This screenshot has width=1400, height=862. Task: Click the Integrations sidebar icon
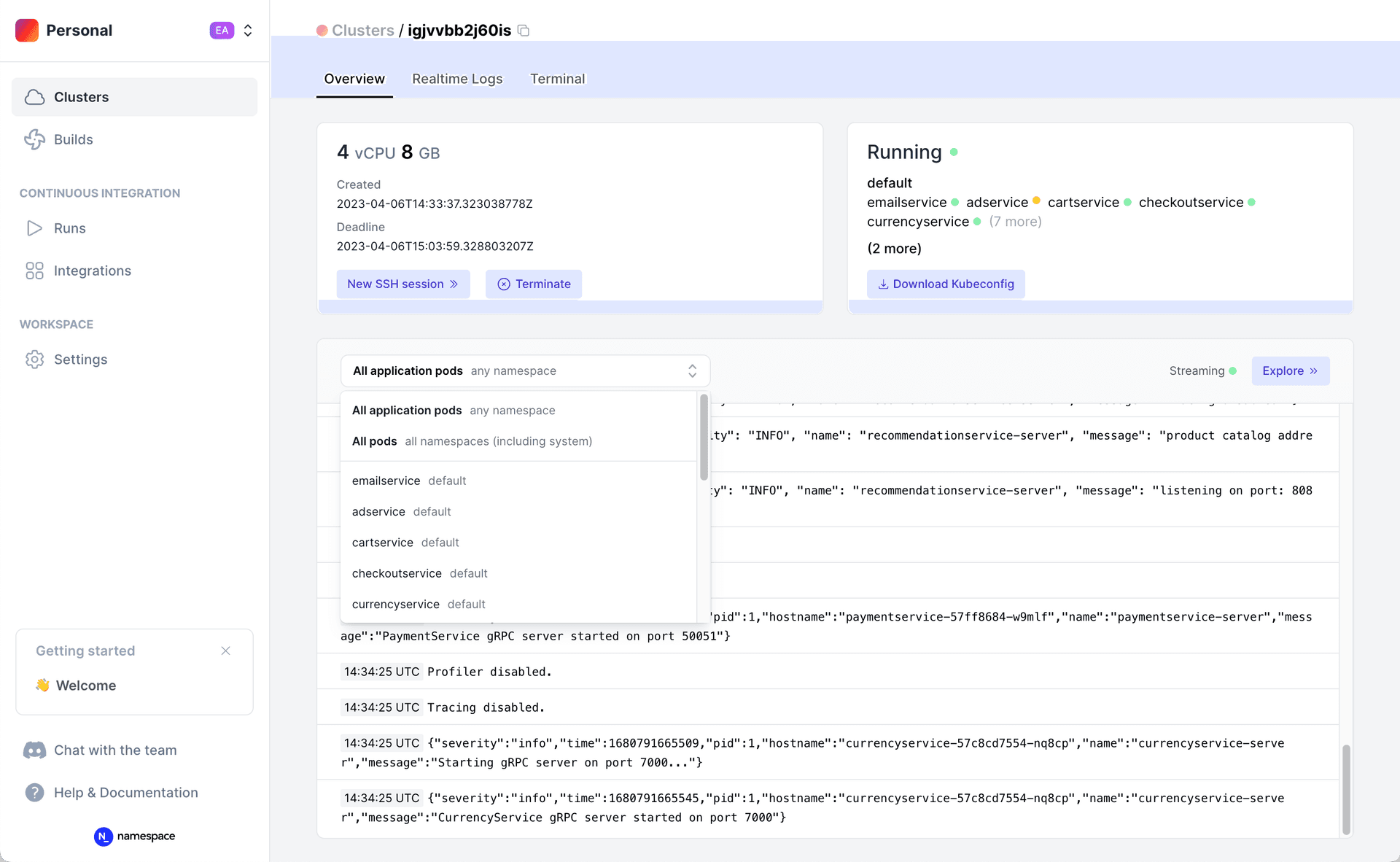[34, 270]
